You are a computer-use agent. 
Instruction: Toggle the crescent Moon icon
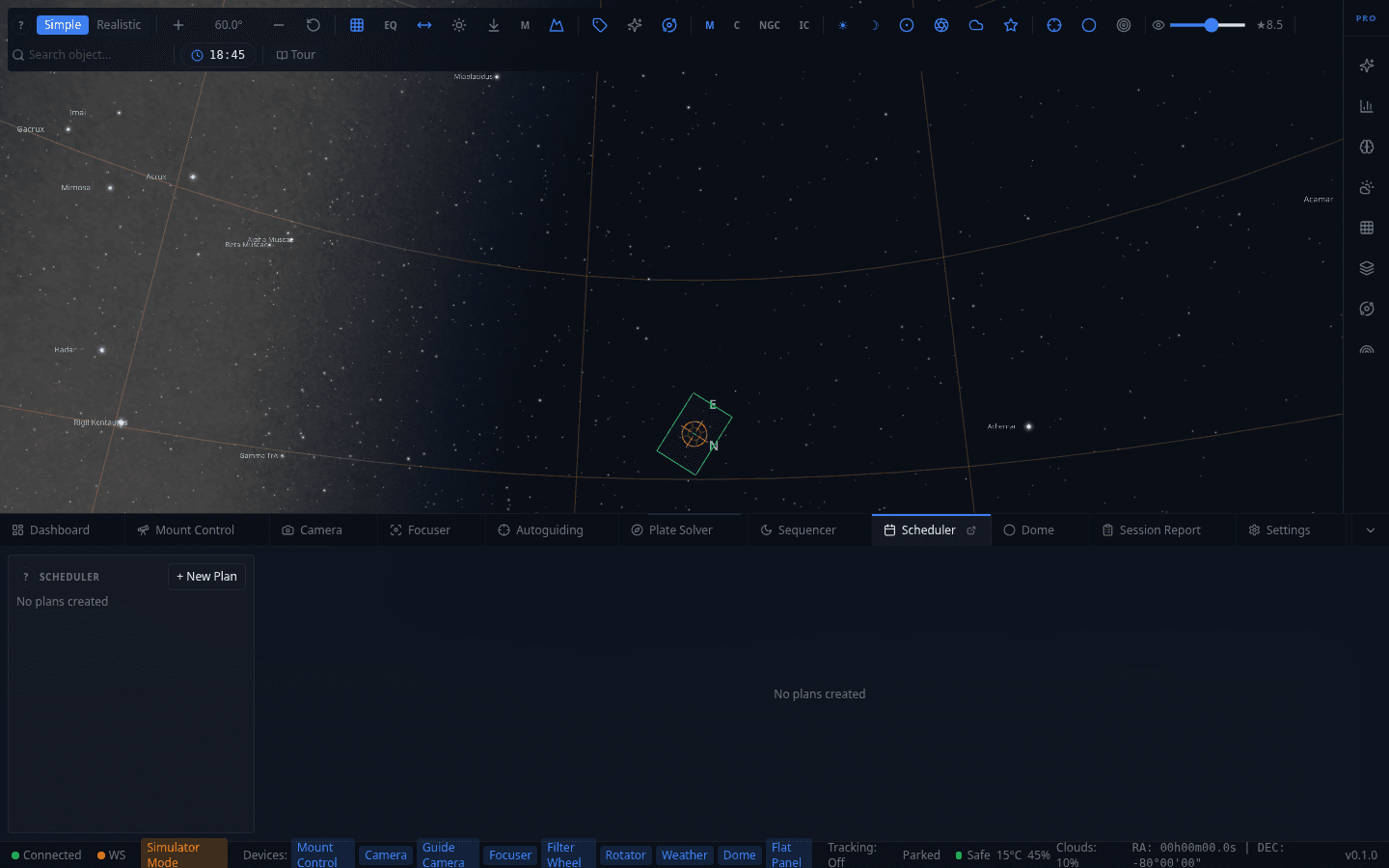(x=875, y=25)
